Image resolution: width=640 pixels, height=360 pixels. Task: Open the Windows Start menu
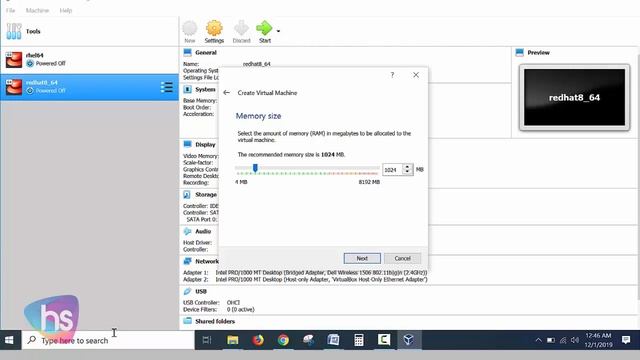coord(10,340)
